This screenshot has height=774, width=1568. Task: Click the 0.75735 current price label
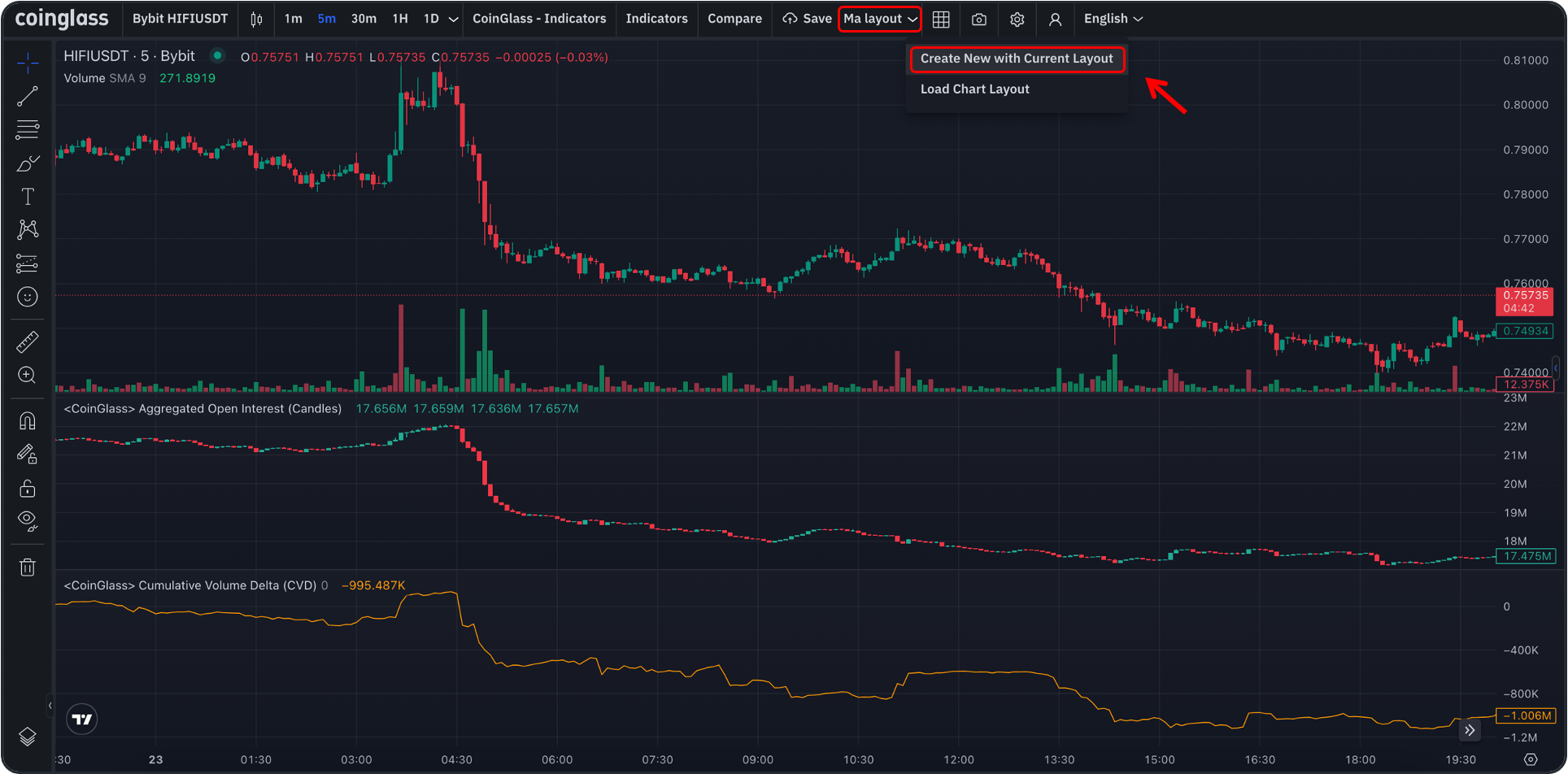click(1525, 302)
